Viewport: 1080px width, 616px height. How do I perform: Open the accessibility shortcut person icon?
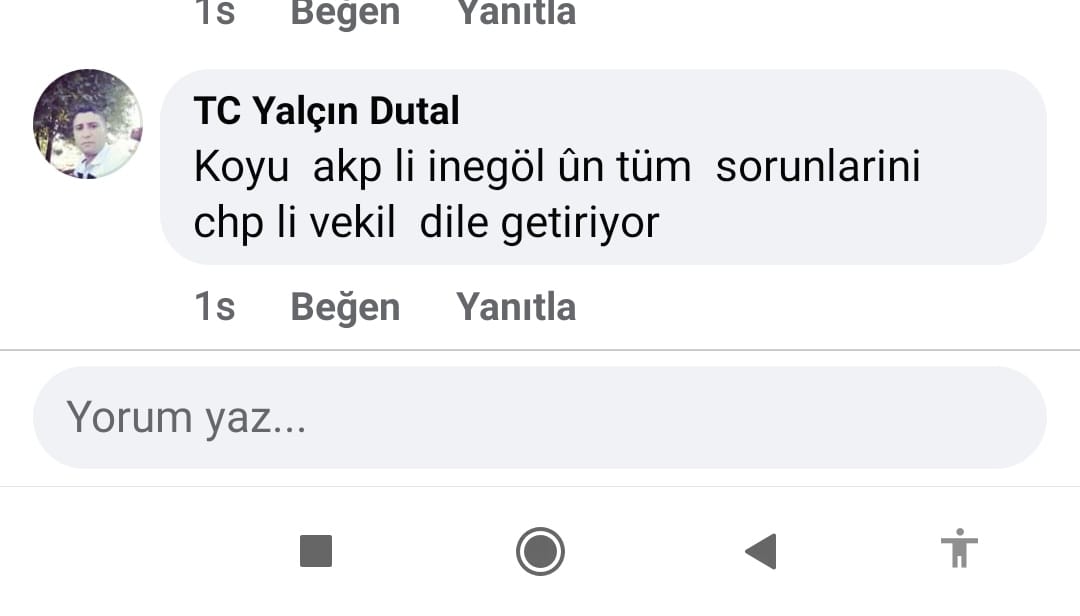pos(959,548)
